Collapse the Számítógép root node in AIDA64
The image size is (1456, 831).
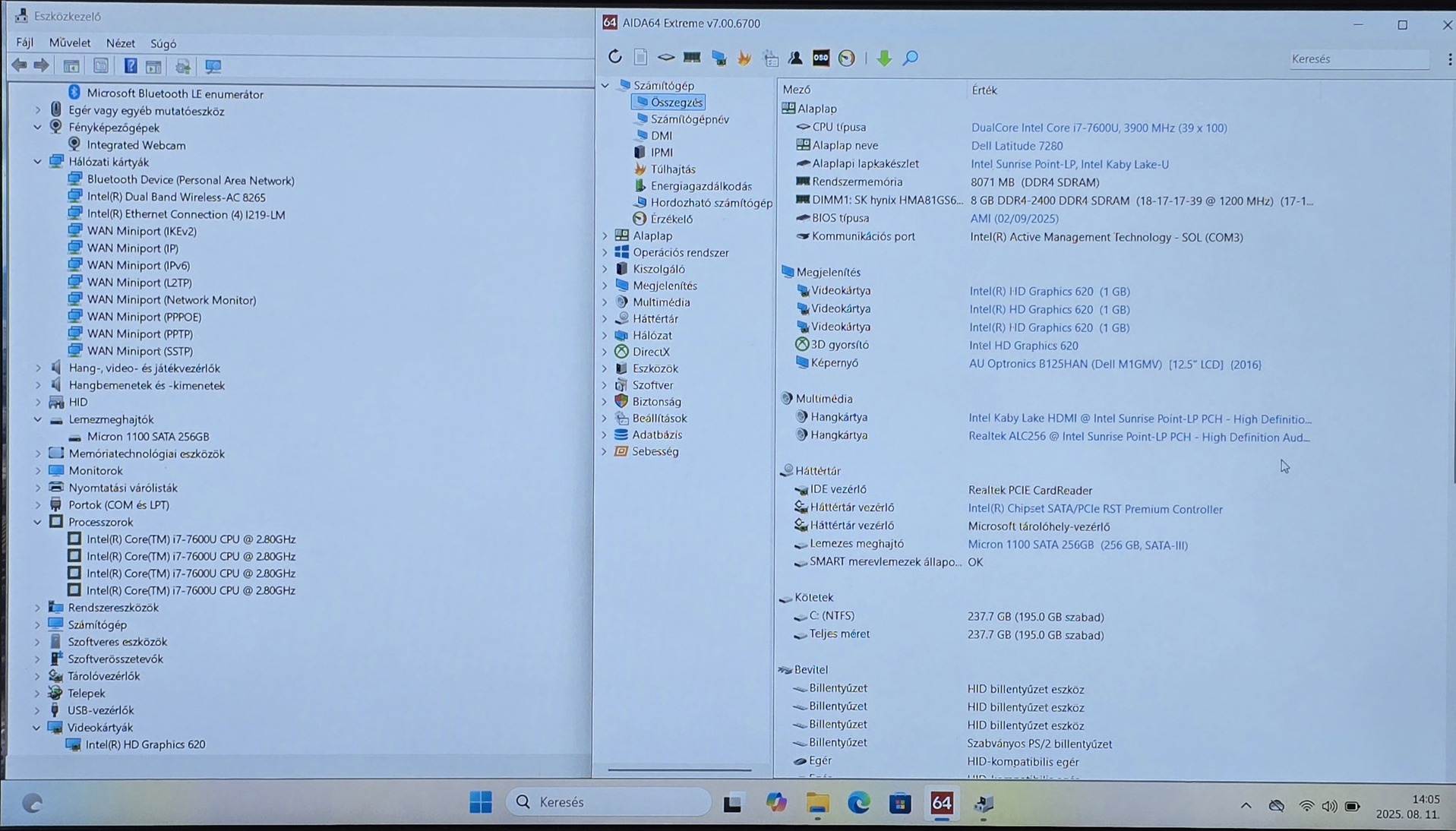click(605, 86)
